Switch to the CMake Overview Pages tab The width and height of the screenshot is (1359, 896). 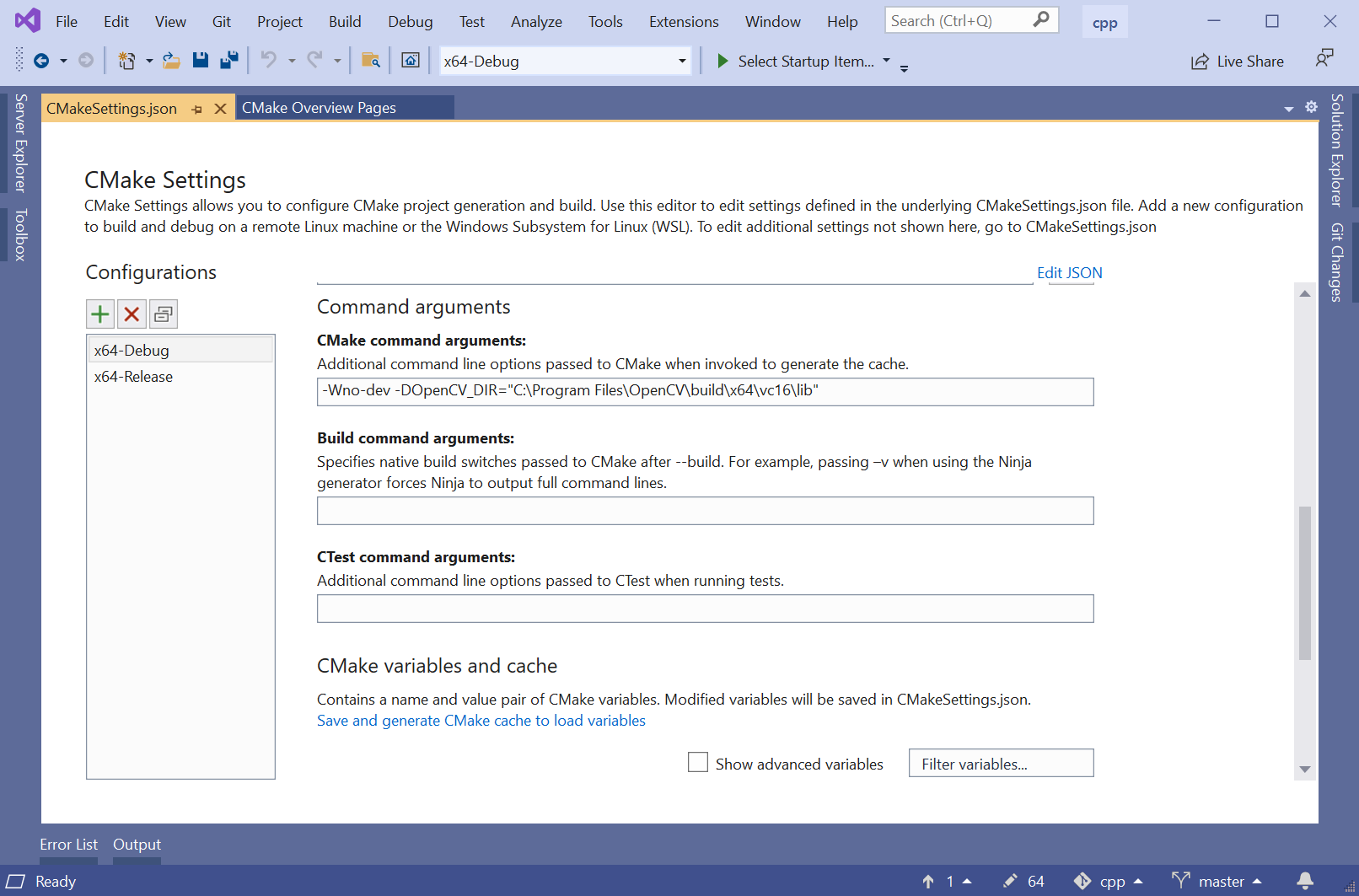click(x=319, y=107)
